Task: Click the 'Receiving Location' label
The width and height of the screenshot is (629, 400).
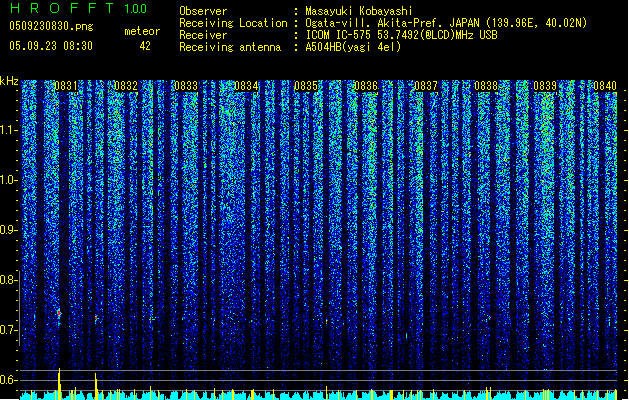Action: [233, 23]
